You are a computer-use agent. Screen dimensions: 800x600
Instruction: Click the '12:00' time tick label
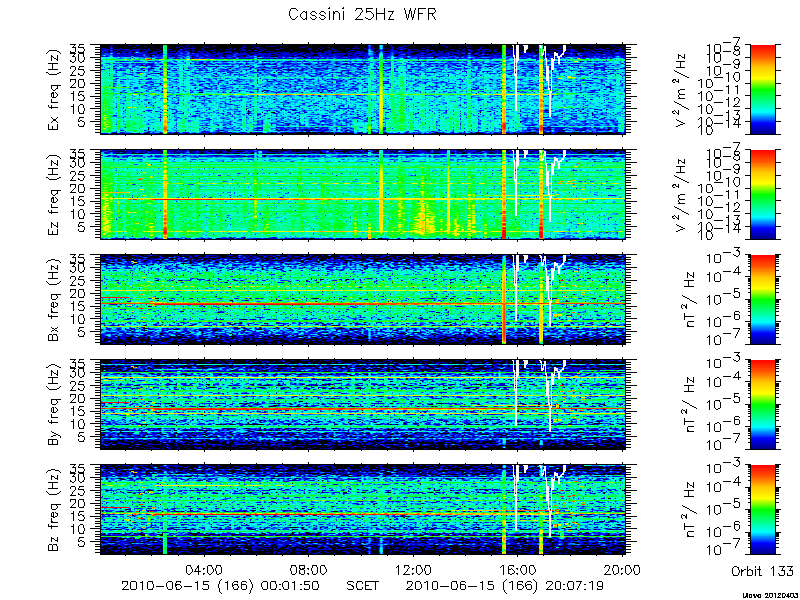pos(414,569)
